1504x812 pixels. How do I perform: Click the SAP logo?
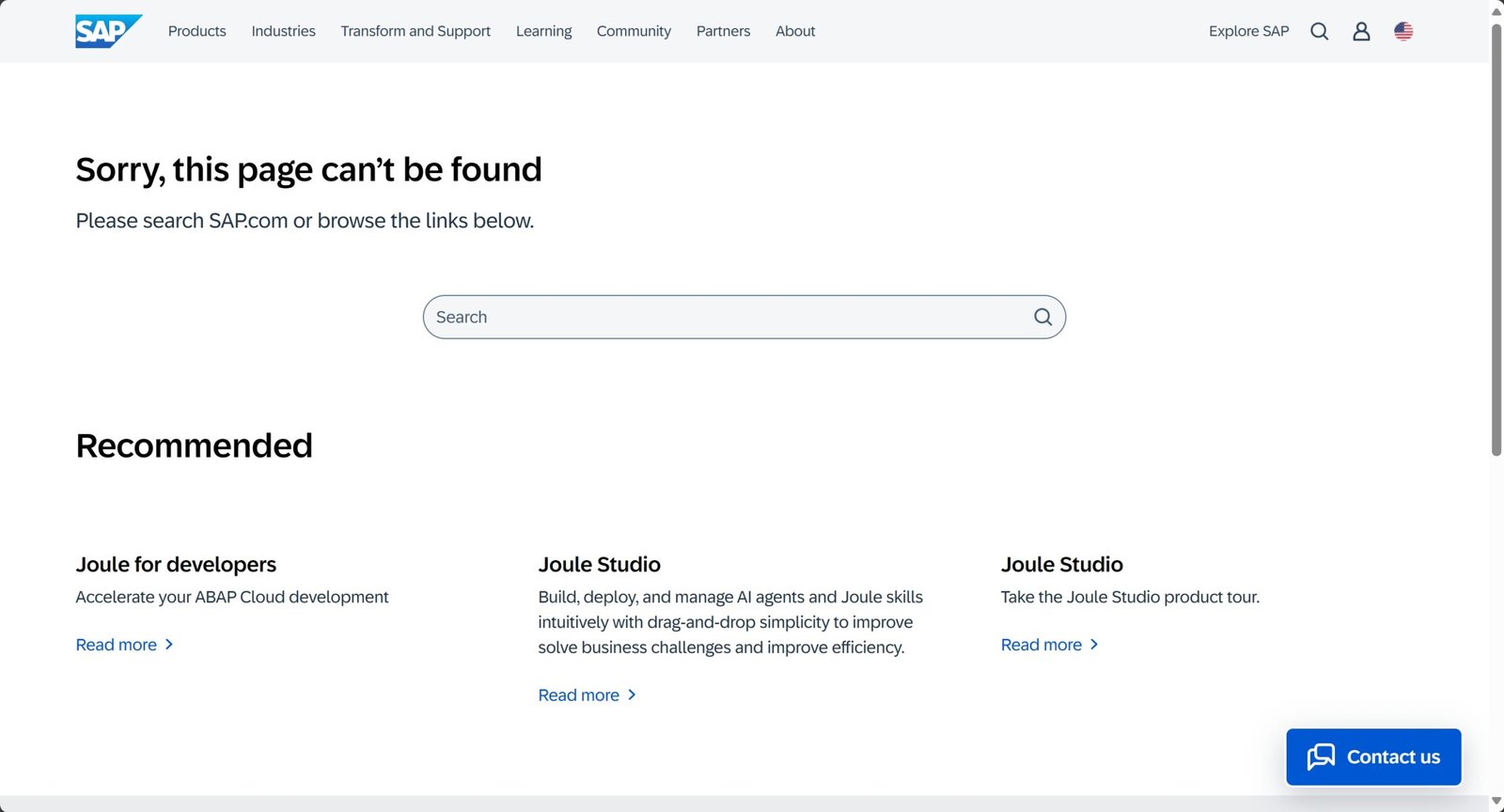coord(109,31)
